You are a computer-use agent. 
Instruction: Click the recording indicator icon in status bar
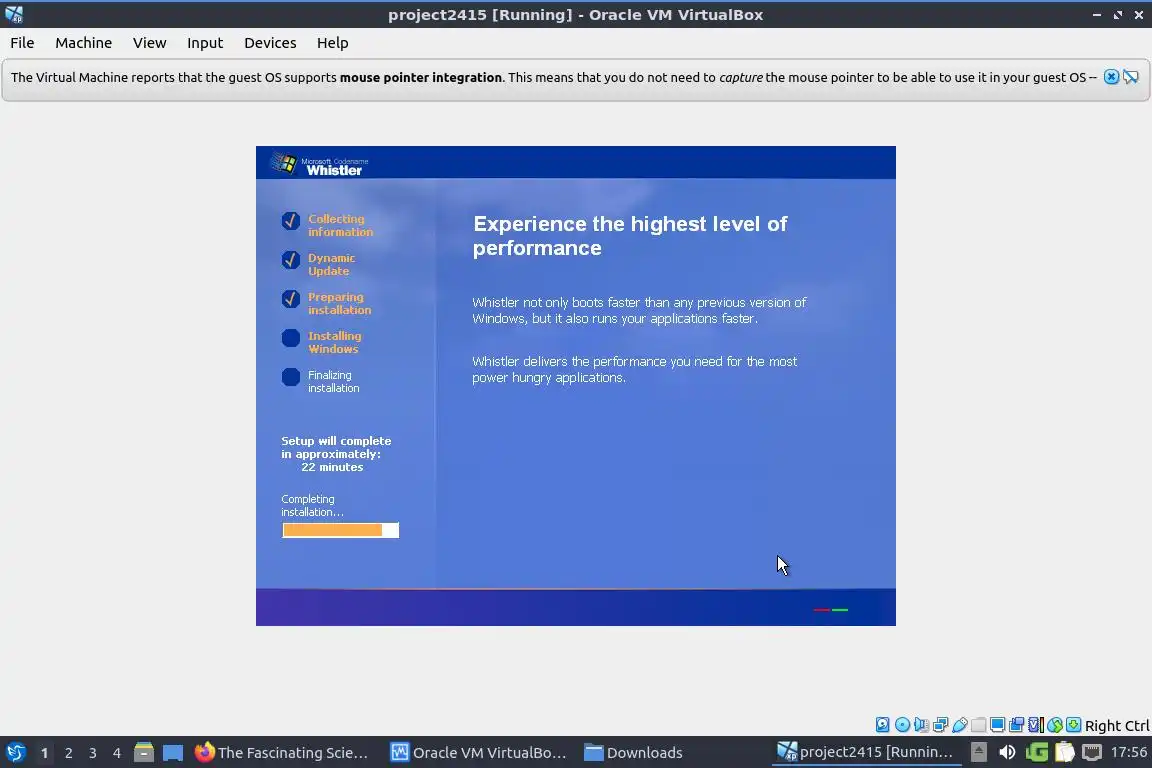tap(1017, 725)
